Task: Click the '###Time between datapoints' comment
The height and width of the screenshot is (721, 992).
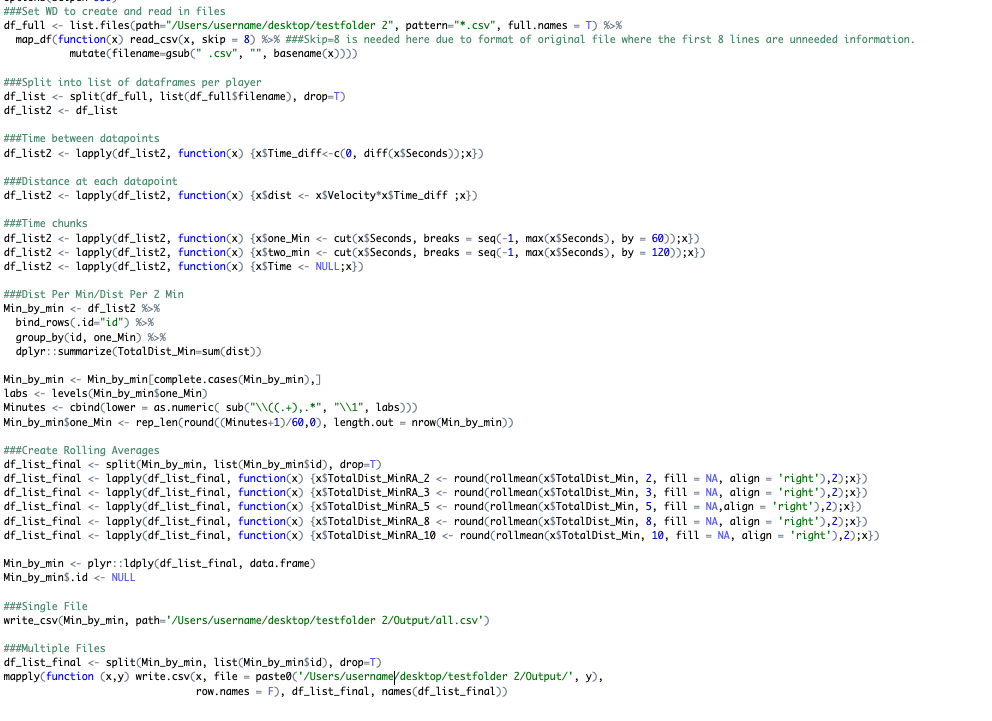Action: click(x=81, y=138)
